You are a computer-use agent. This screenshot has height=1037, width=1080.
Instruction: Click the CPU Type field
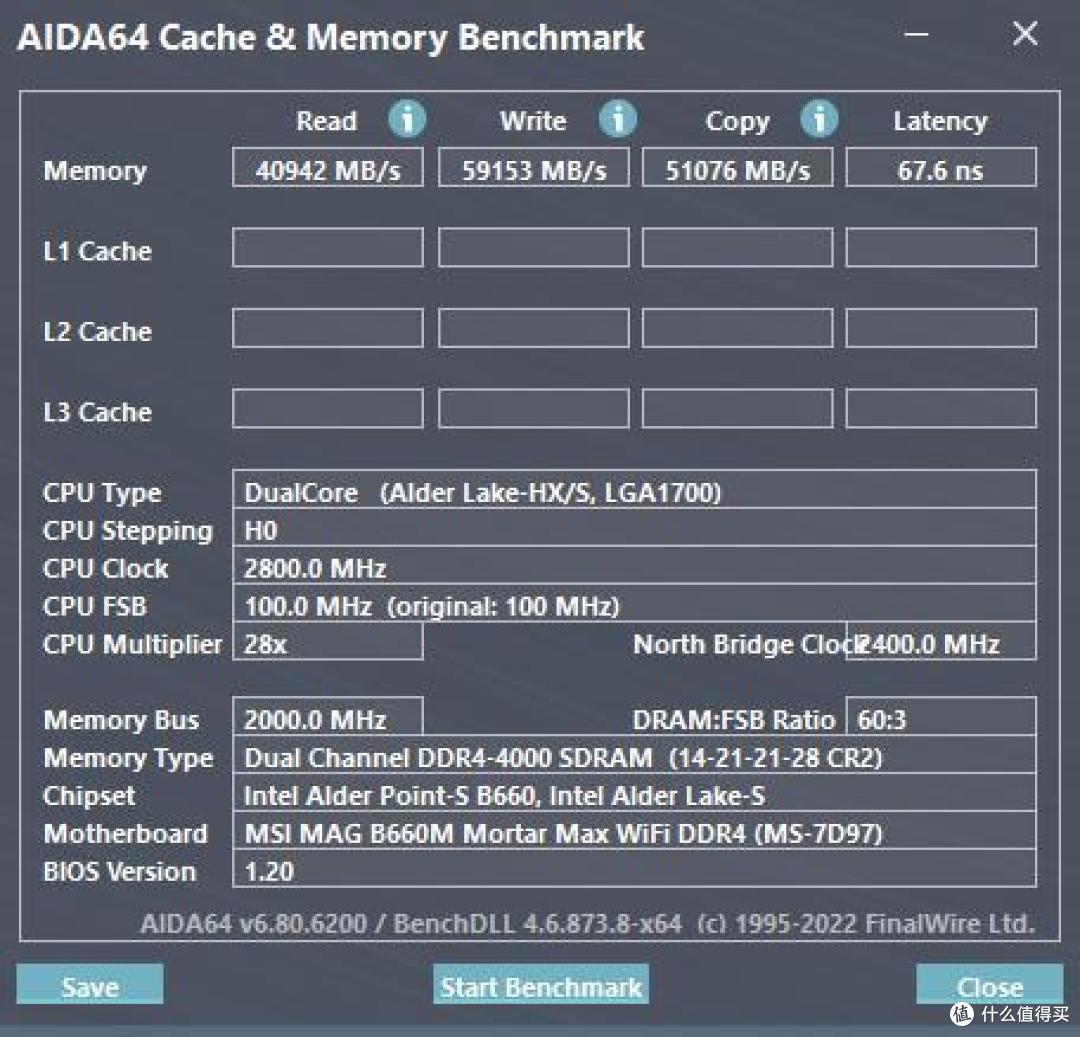pyautogui.click(x=634, y=490)
